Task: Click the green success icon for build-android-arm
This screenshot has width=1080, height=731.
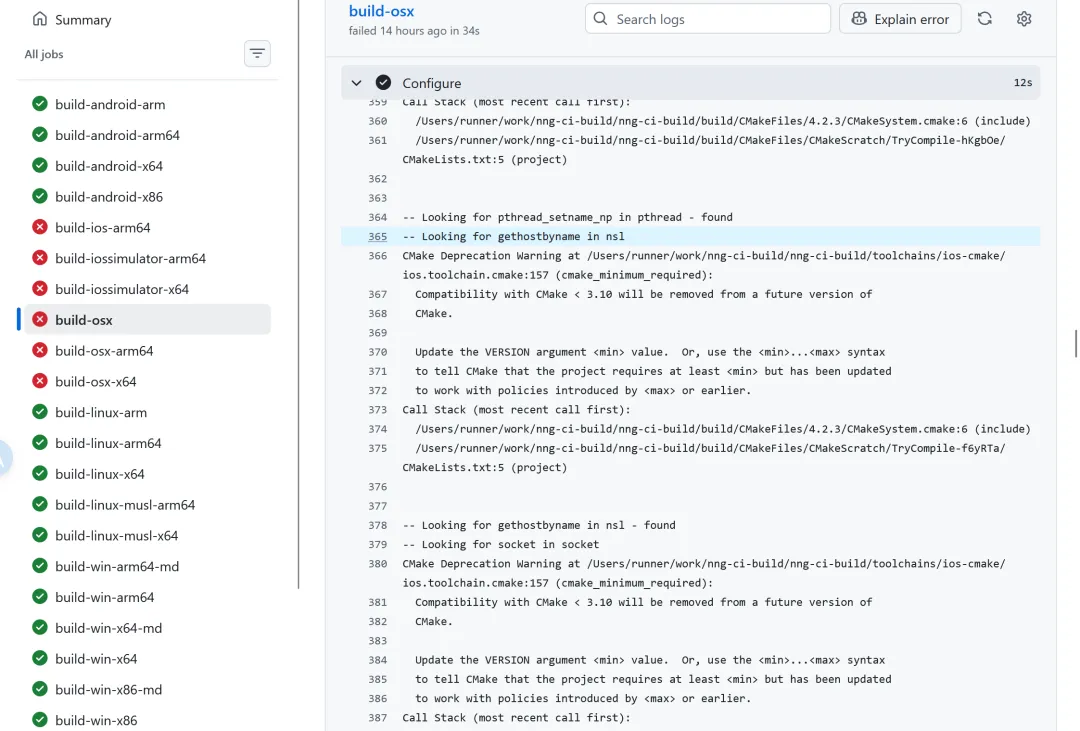Action: click(40, 104)
